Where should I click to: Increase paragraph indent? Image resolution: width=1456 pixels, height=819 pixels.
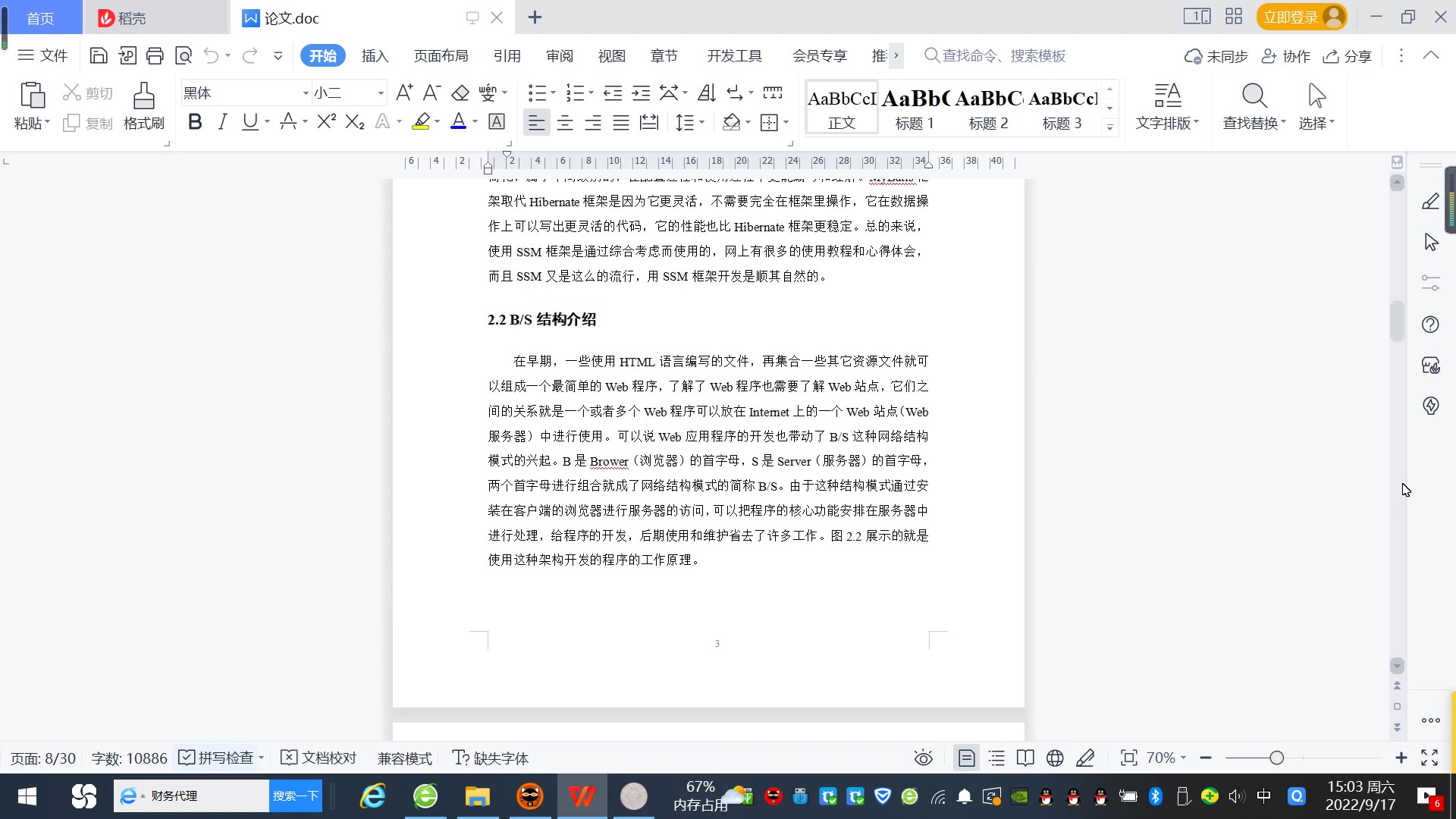pyautogui.click(x=641, y=93)
